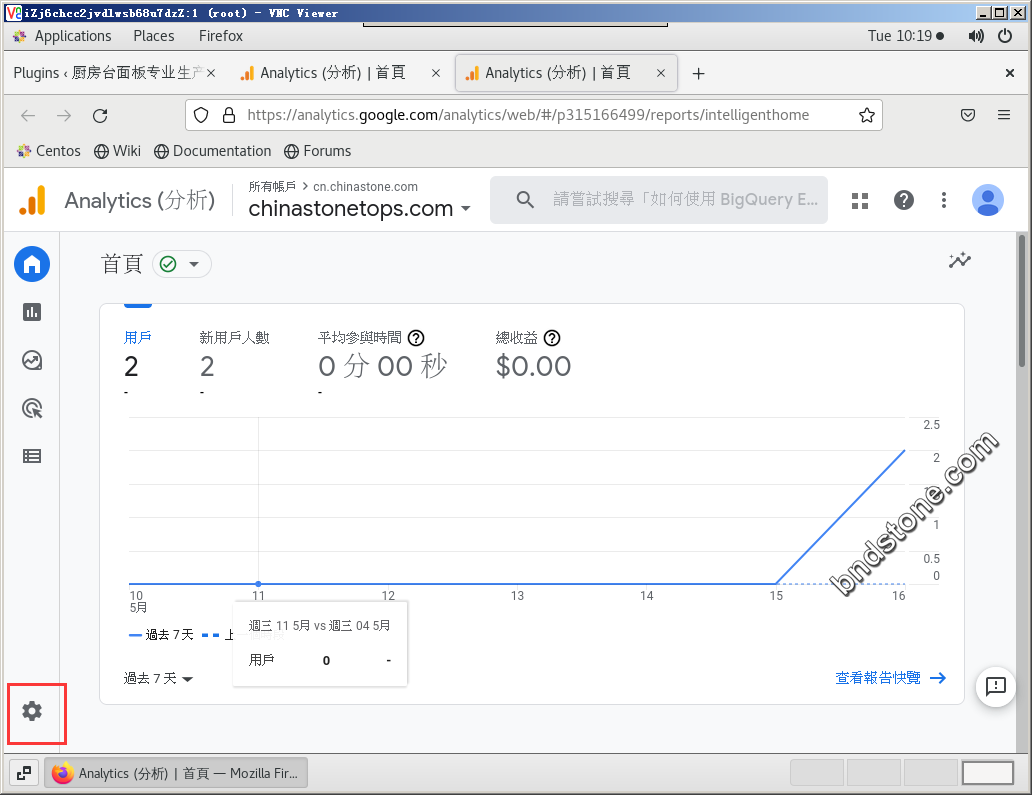Open the Admin gear icon

pos(32,711)
